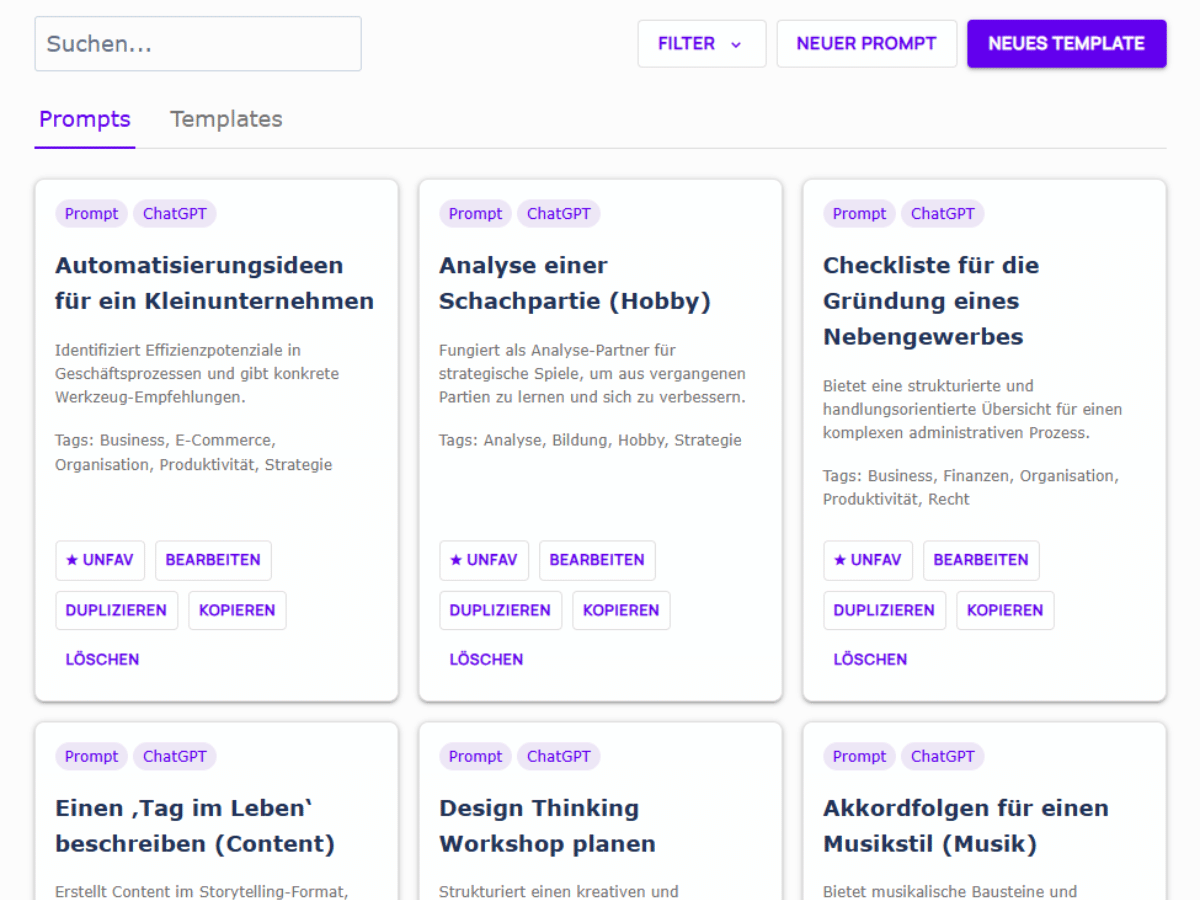Viewport: 1200px width, 900px height.
Task: Delete the Automatisierungsideen prompt
Action: click(x=102, y=659)
